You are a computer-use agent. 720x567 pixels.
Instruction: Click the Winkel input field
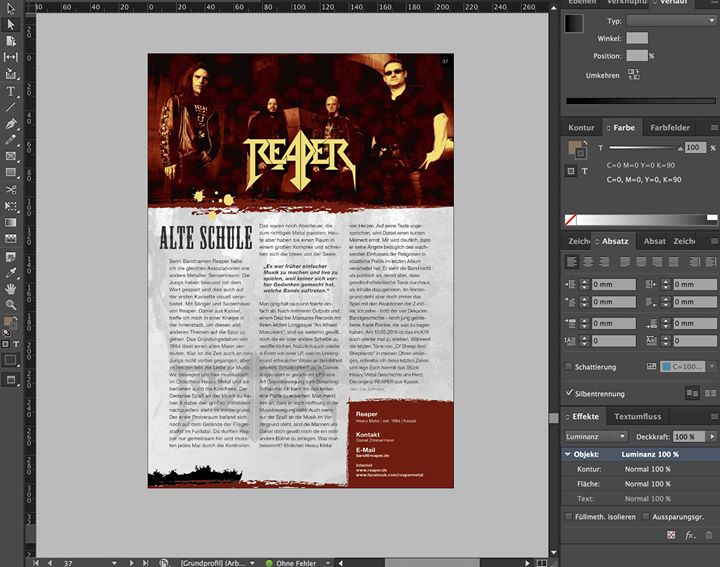point(636,38)
